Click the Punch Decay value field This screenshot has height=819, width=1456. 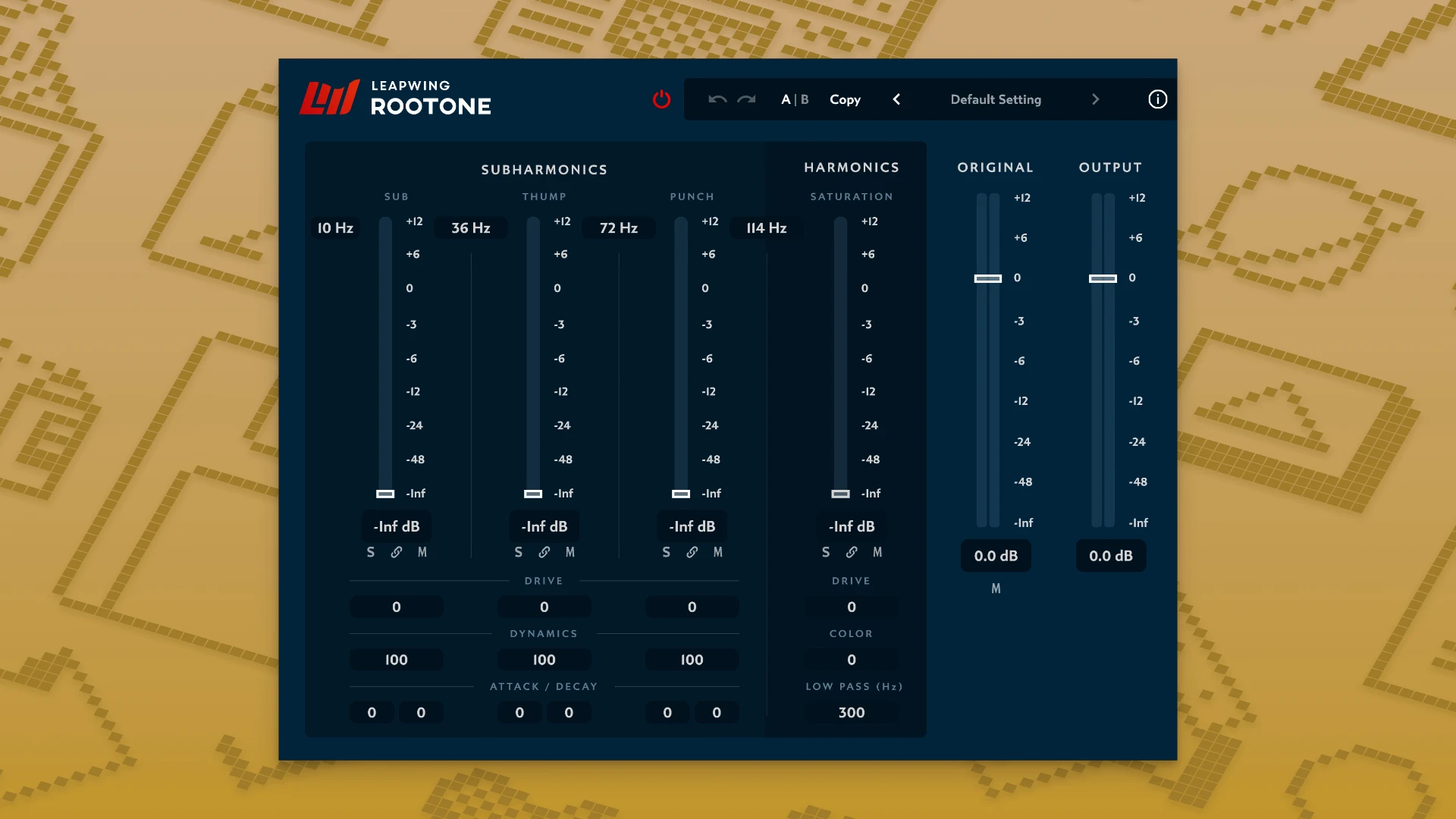(x=717, y=712)
